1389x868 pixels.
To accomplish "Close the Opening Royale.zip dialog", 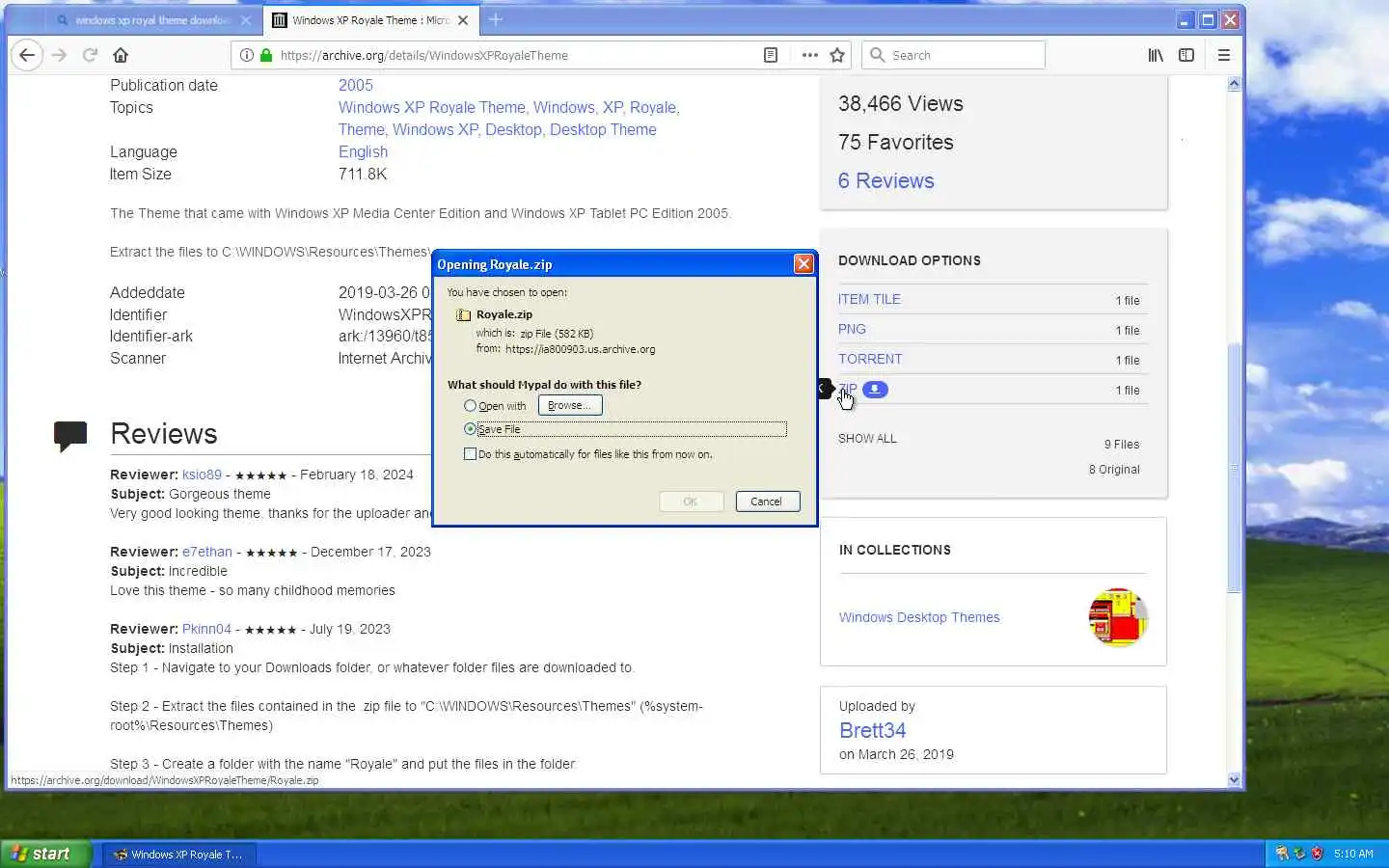I will [803, 264].
